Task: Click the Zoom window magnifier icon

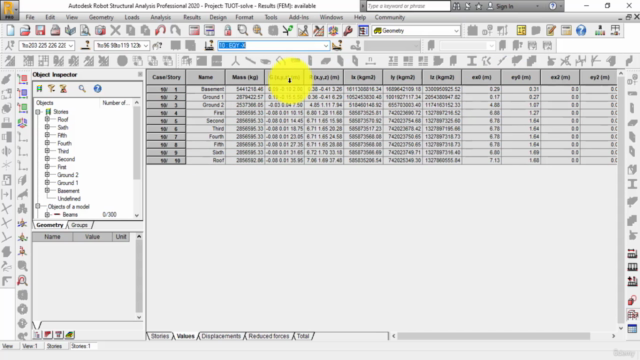Action: tap(242, 31)
